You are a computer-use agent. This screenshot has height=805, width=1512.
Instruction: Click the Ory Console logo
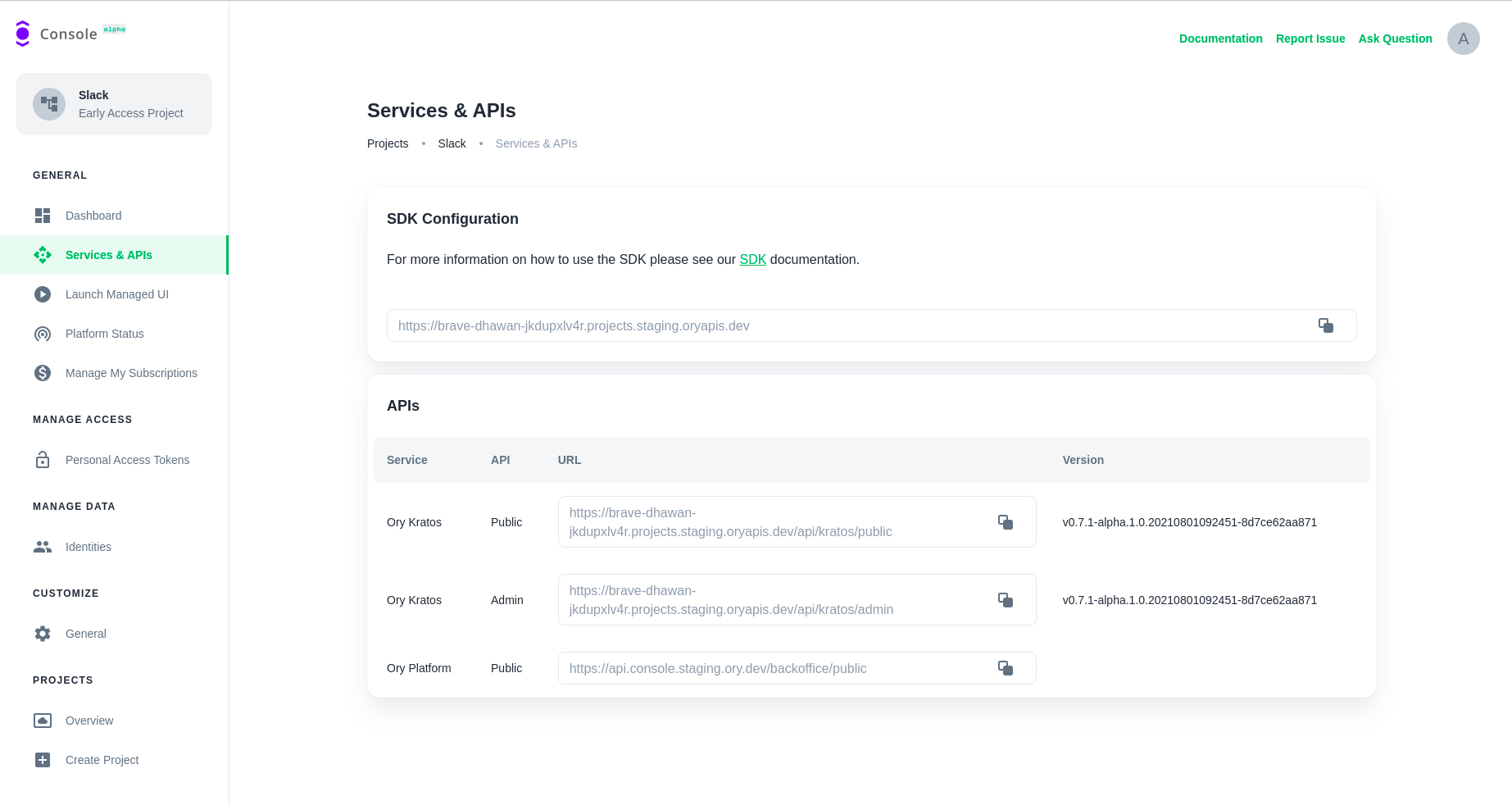click(x=23, y=34)
